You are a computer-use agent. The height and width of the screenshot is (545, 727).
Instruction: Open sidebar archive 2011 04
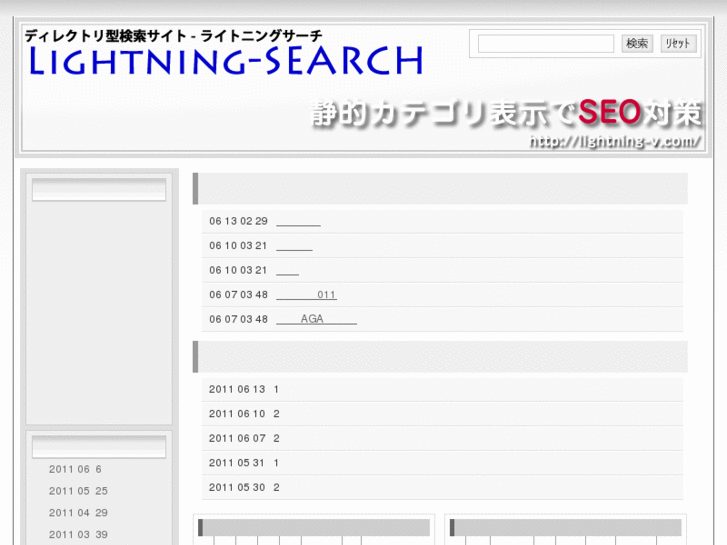[x=78, y=513]
